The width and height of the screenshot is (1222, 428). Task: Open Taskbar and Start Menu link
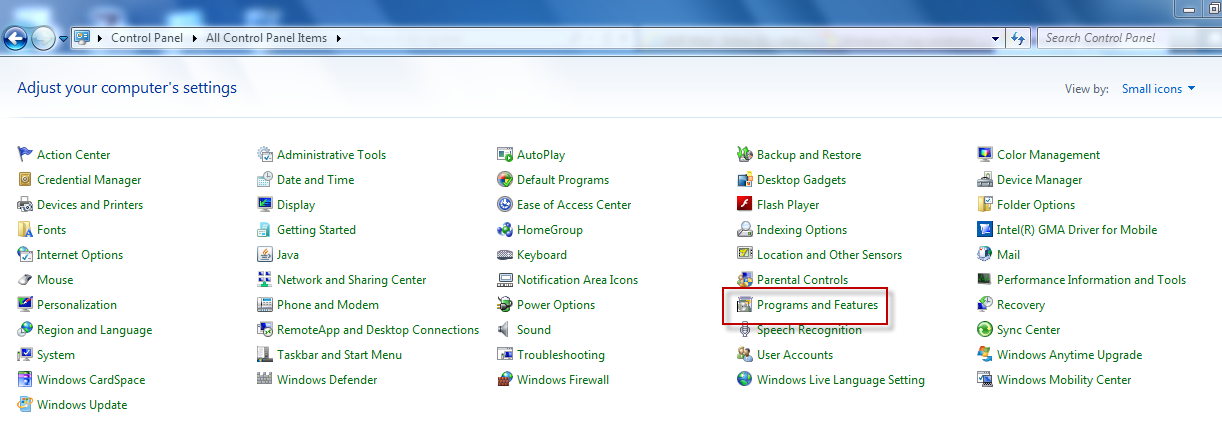(339, 354)
